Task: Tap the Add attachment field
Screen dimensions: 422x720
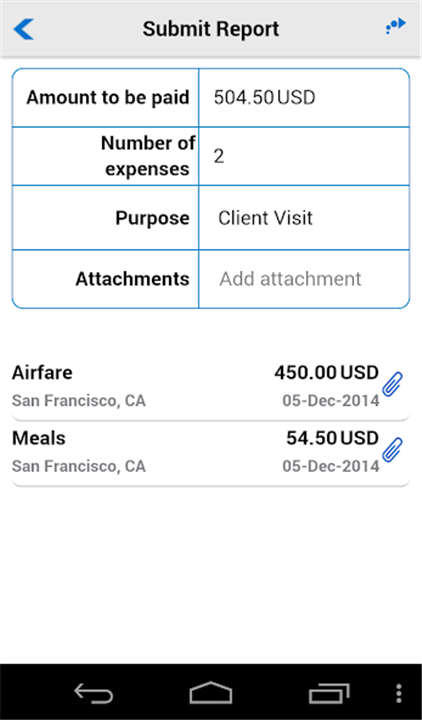Action: [304, 279]
